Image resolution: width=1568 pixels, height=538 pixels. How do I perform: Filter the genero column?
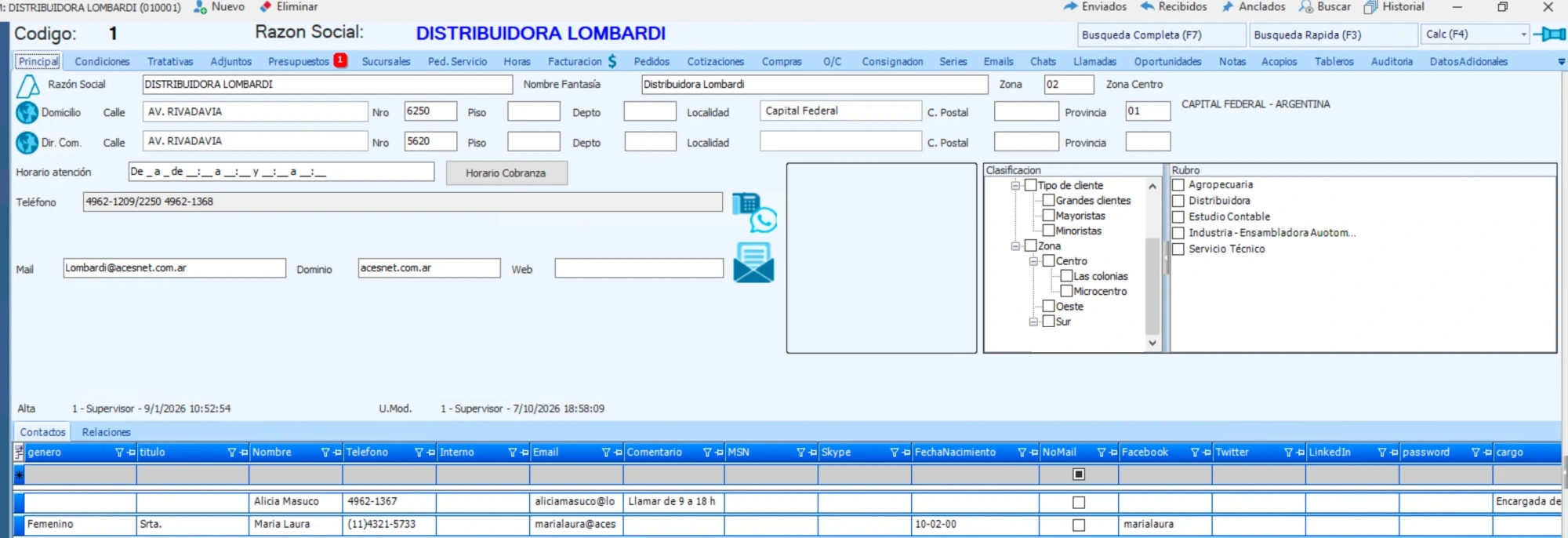click(x=119, y=453)
